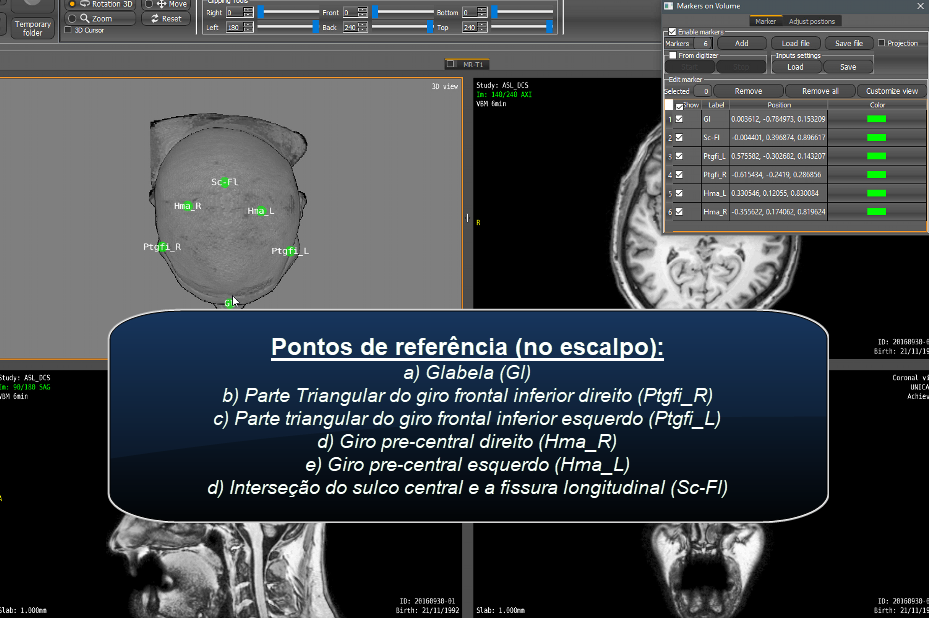This screenshot has width=929, height=618.
Task: Click the green color swatch for Ptgfi_L
Action: click(x=876, y=156)
